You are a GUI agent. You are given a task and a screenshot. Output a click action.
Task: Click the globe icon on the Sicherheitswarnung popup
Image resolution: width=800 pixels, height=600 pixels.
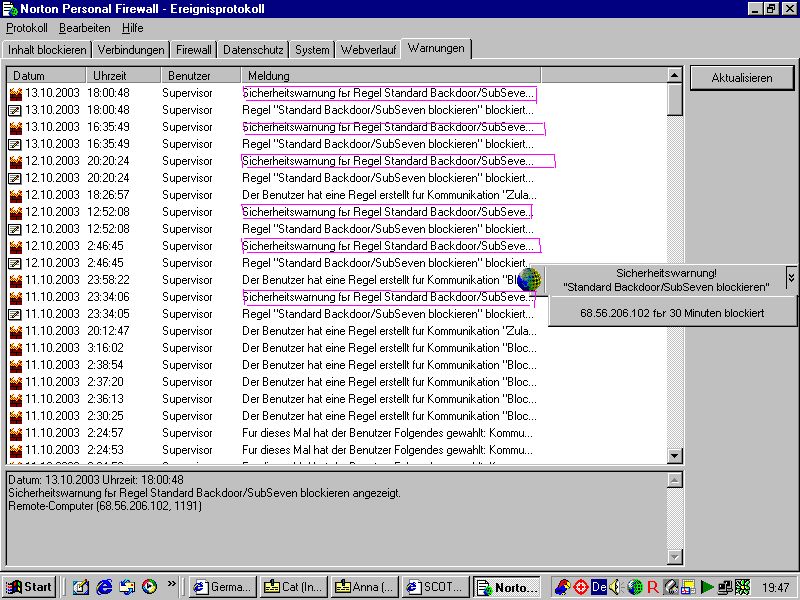click(530, 280)
